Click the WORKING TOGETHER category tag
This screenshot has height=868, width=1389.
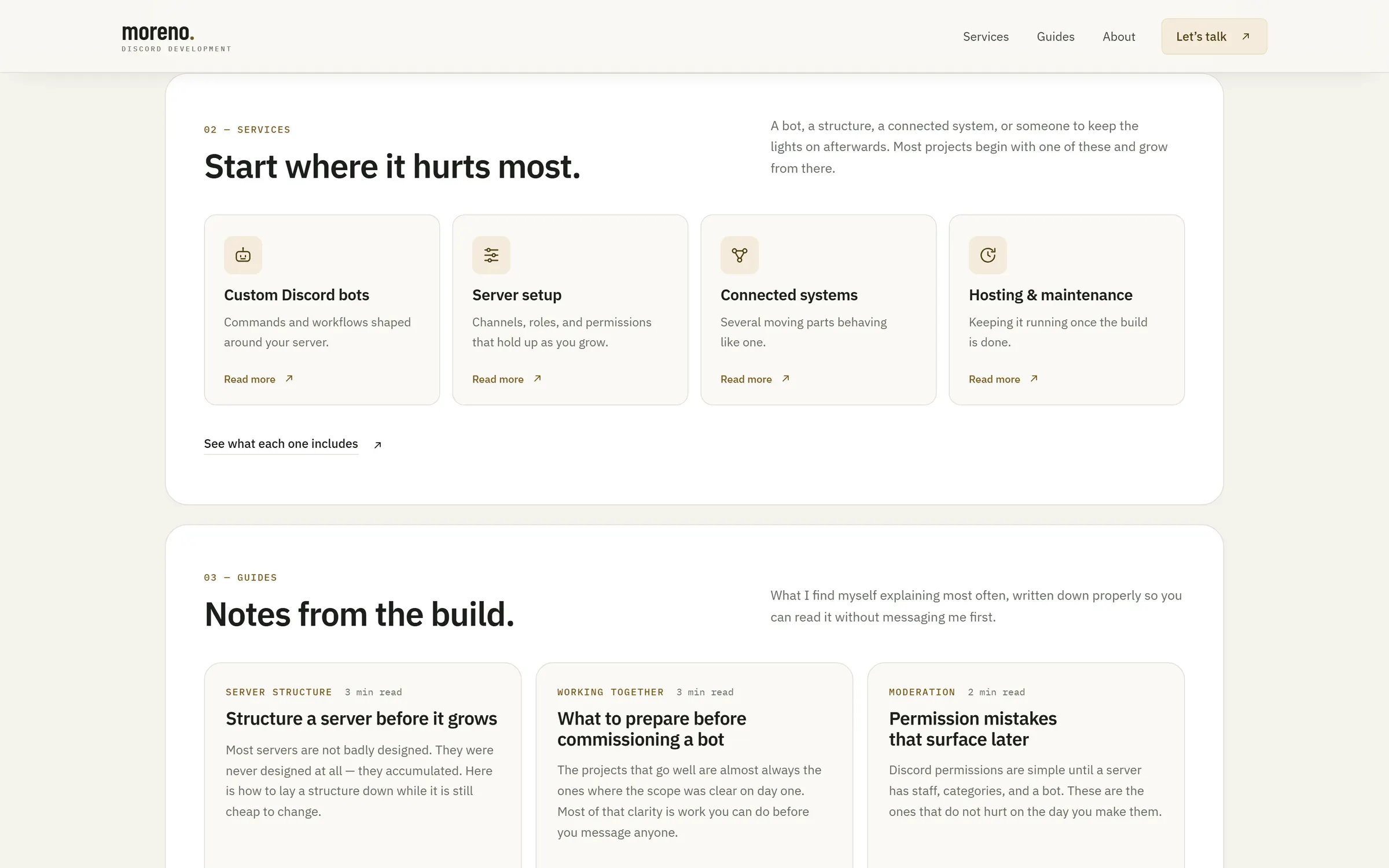(x=611, y=692)
